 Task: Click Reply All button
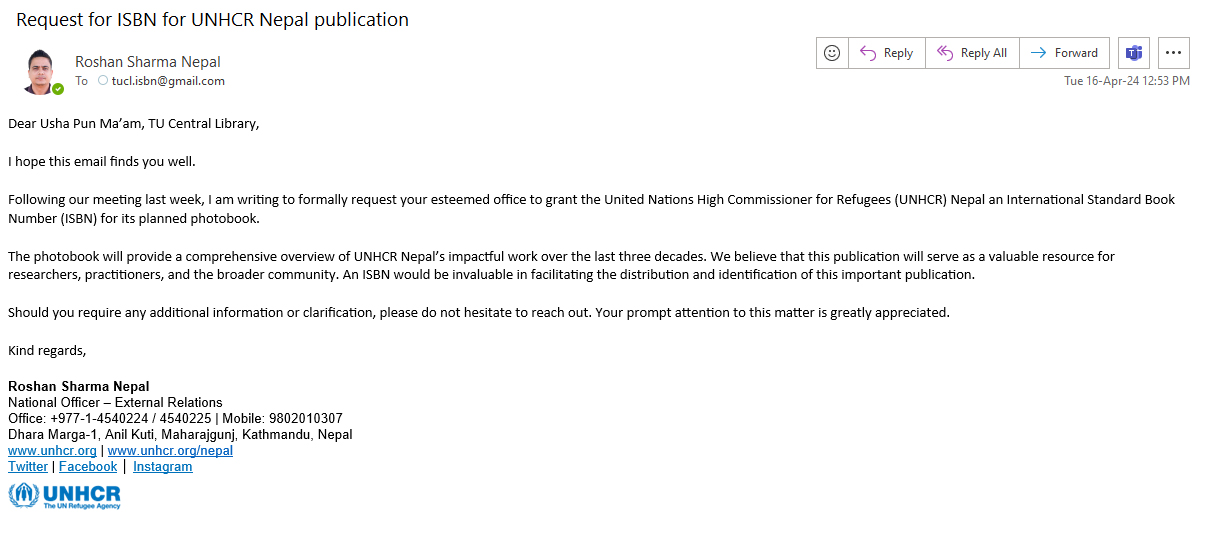pyautogui.click(x=972, y=53)
